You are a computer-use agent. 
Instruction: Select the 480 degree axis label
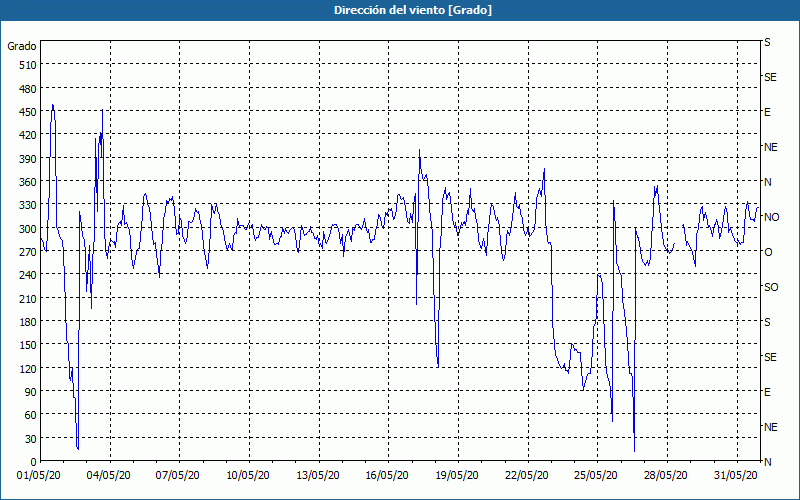28,89
